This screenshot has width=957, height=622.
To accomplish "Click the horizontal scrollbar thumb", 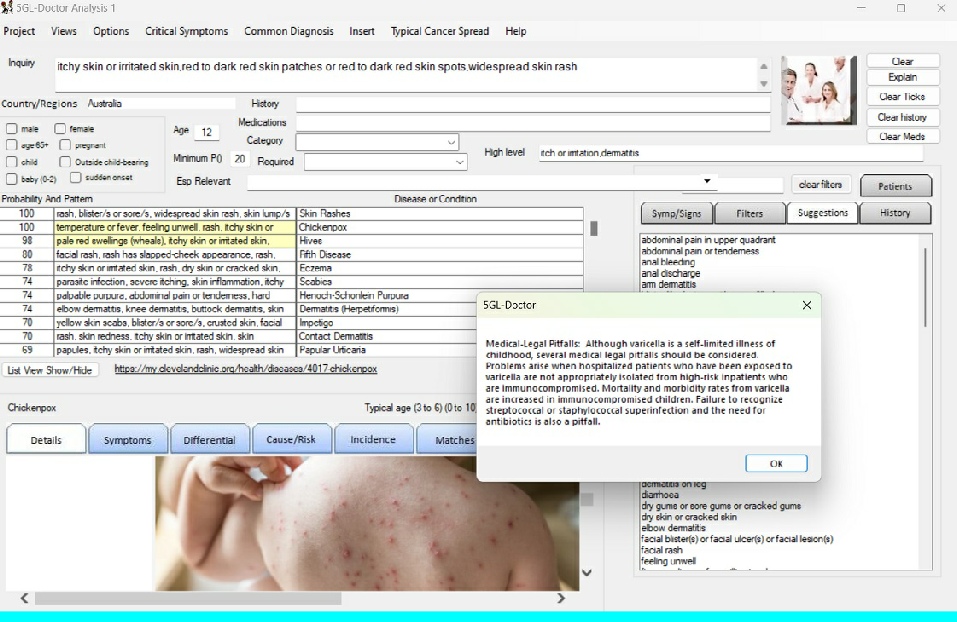I will (188, 598).
